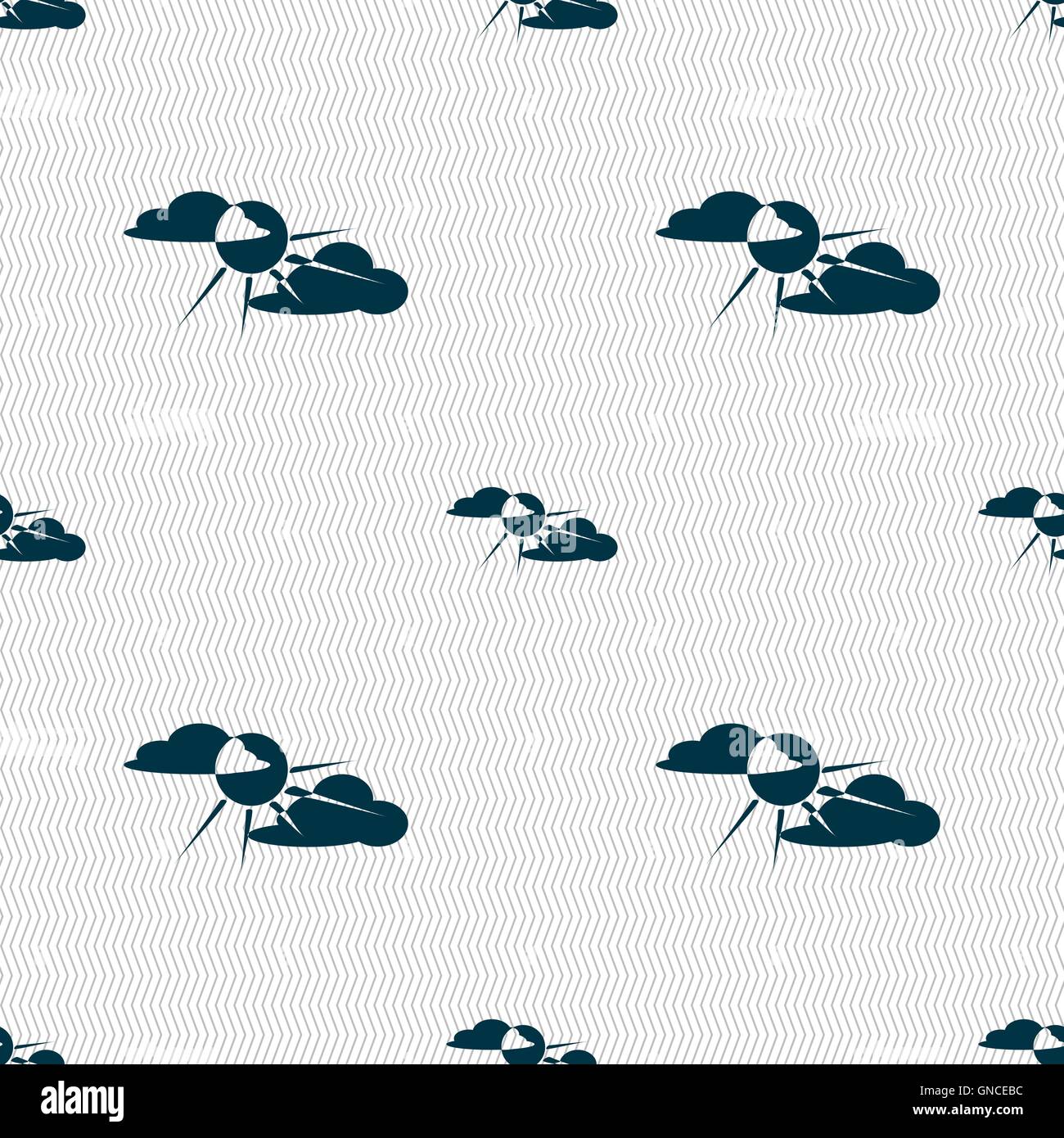Image resolution: width=1064 pixels, height=1138 pixels.
Task: Click the partial sun rays in top-right corner
Action: [1035, 16]
